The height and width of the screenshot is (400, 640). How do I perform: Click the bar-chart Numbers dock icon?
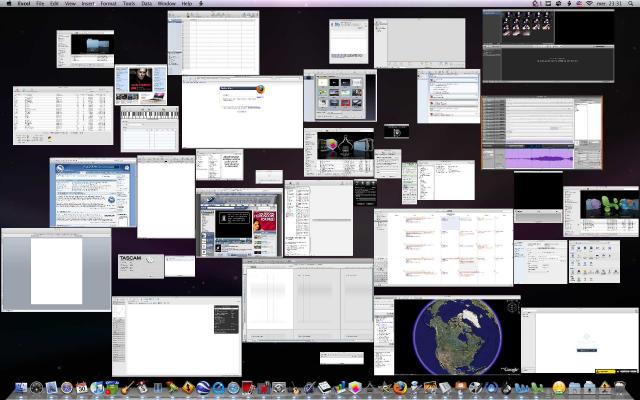pos(340,388)
